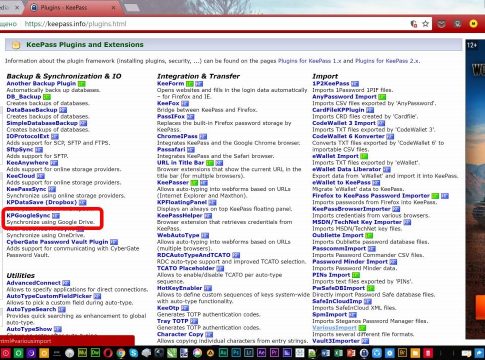Open Opera browser from the taskbar
The height and width of the screenshot is (360, 485).
click(x=108, y=353)
